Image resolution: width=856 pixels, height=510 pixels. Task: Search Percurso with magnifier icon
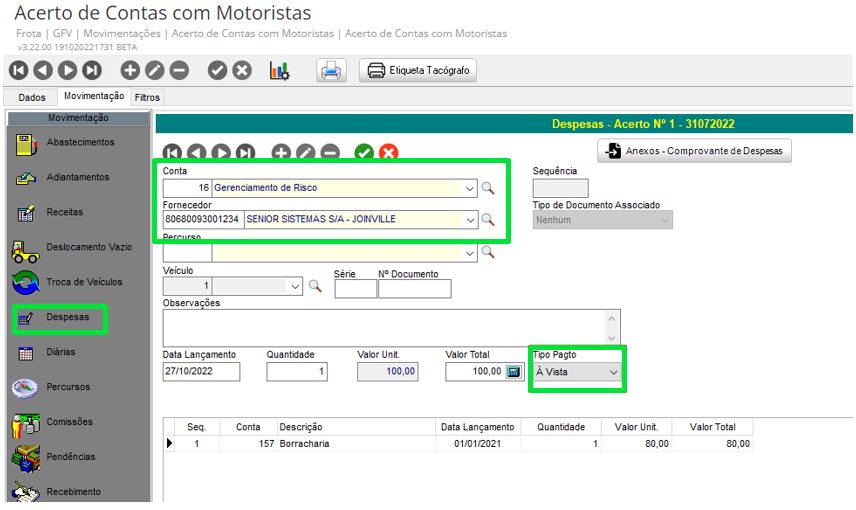(488, 252)
